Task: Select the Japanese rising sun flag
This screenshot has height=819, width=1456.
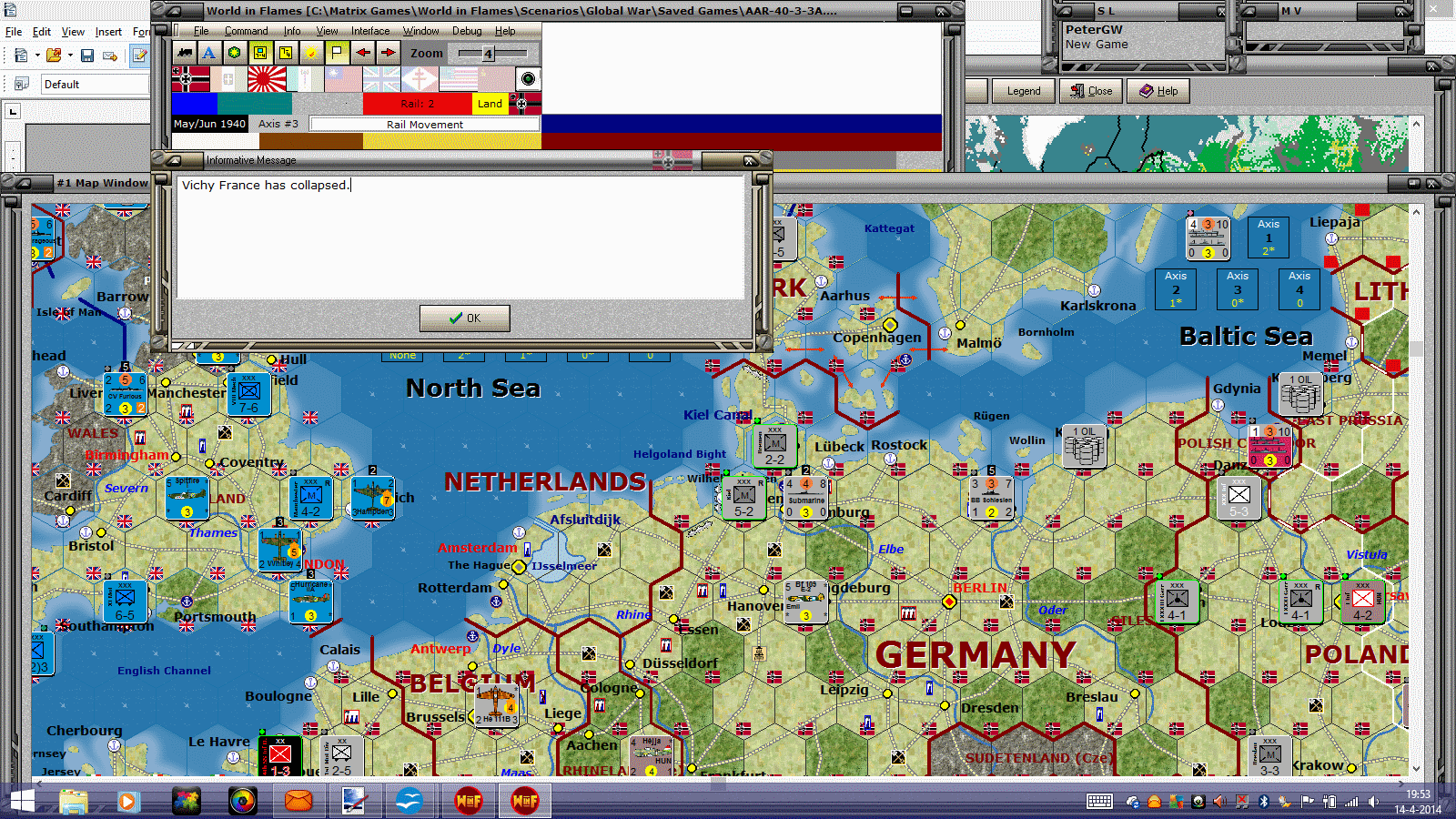Action: click(267, 79)
